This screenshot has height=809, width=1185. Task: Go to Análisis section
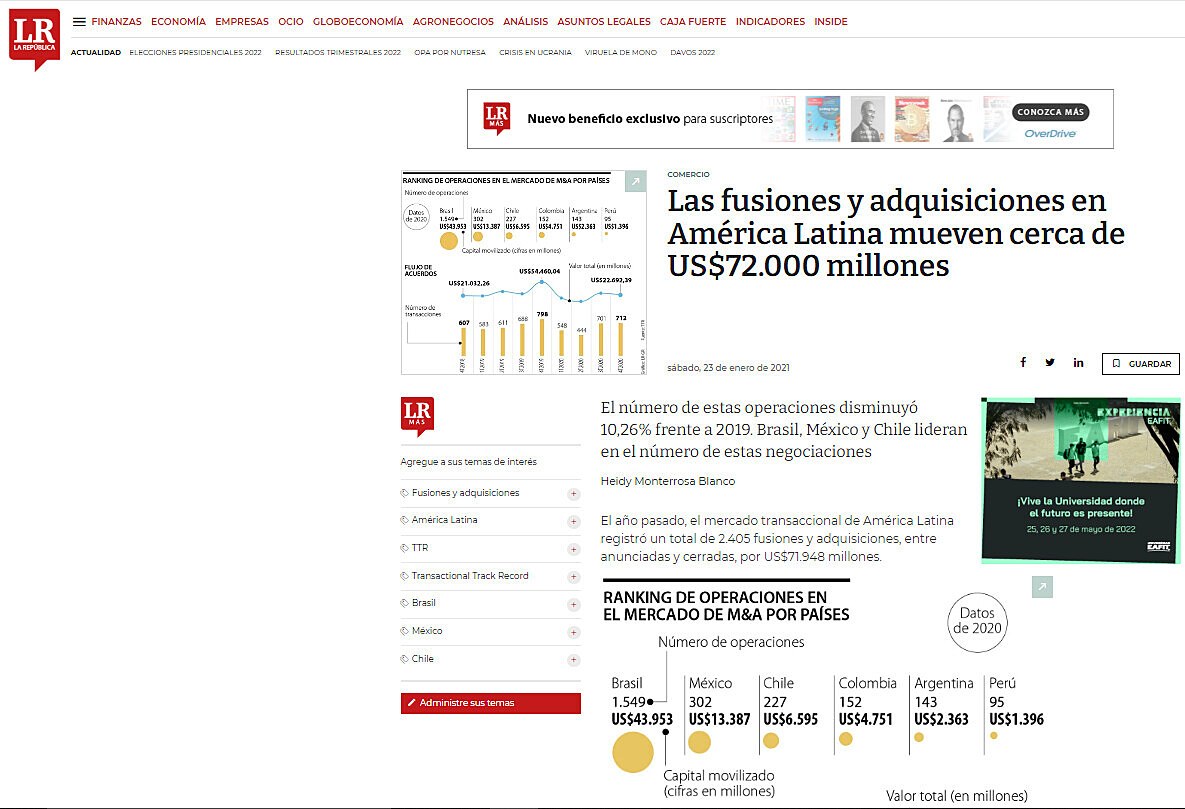526,22
